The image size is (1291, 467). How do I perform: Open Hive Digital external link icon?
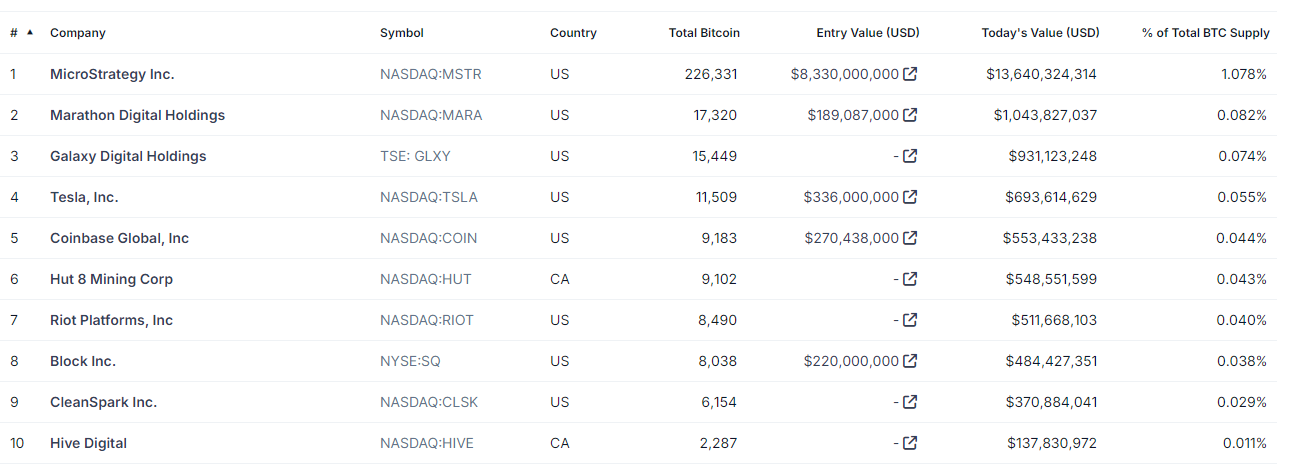[x=910, y=443]
